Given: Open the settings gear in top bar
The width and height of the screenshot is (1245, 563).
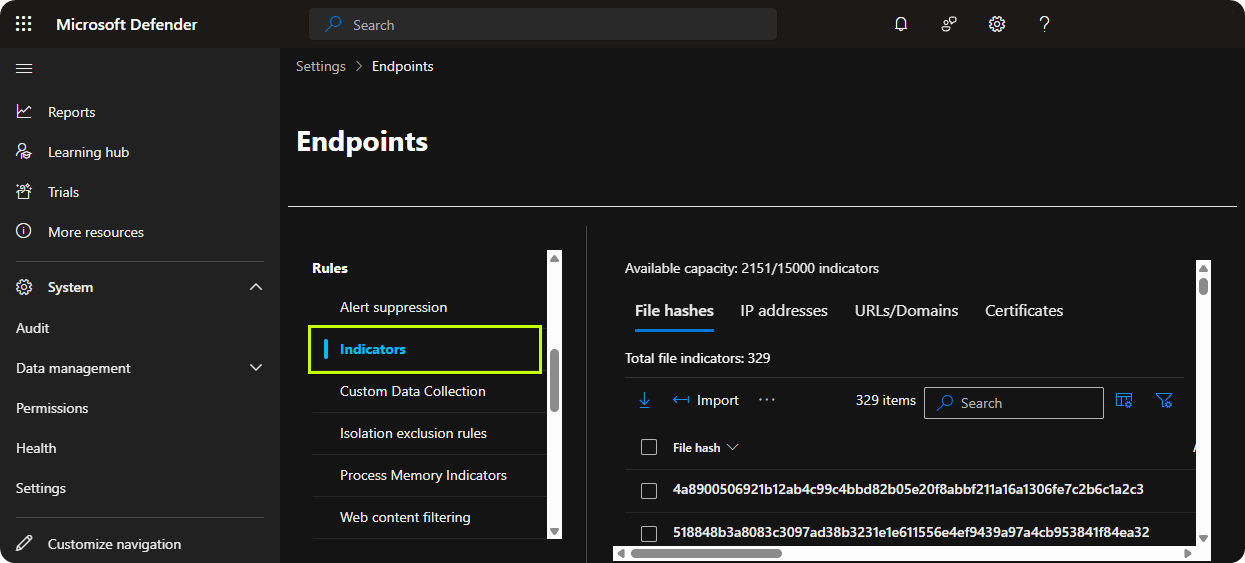Looking at the screenshot, I should (997, 24).
